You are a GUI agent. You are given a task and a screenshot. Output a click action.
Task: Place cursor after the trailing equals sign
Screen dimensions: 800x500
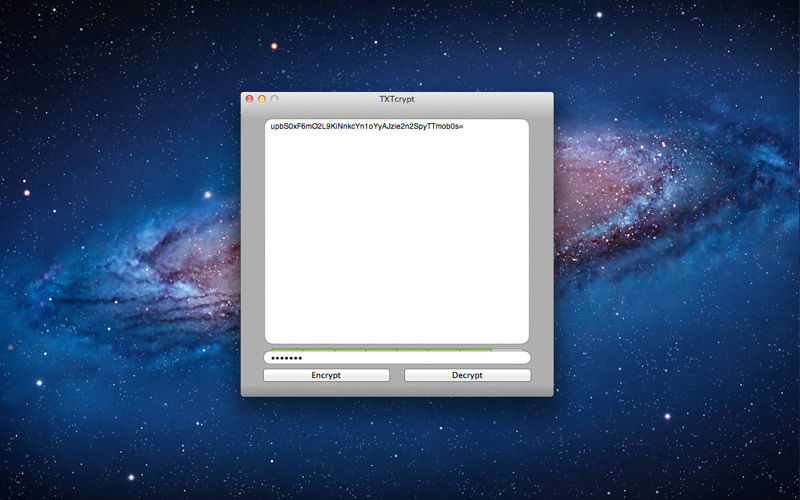coord(465,127)
